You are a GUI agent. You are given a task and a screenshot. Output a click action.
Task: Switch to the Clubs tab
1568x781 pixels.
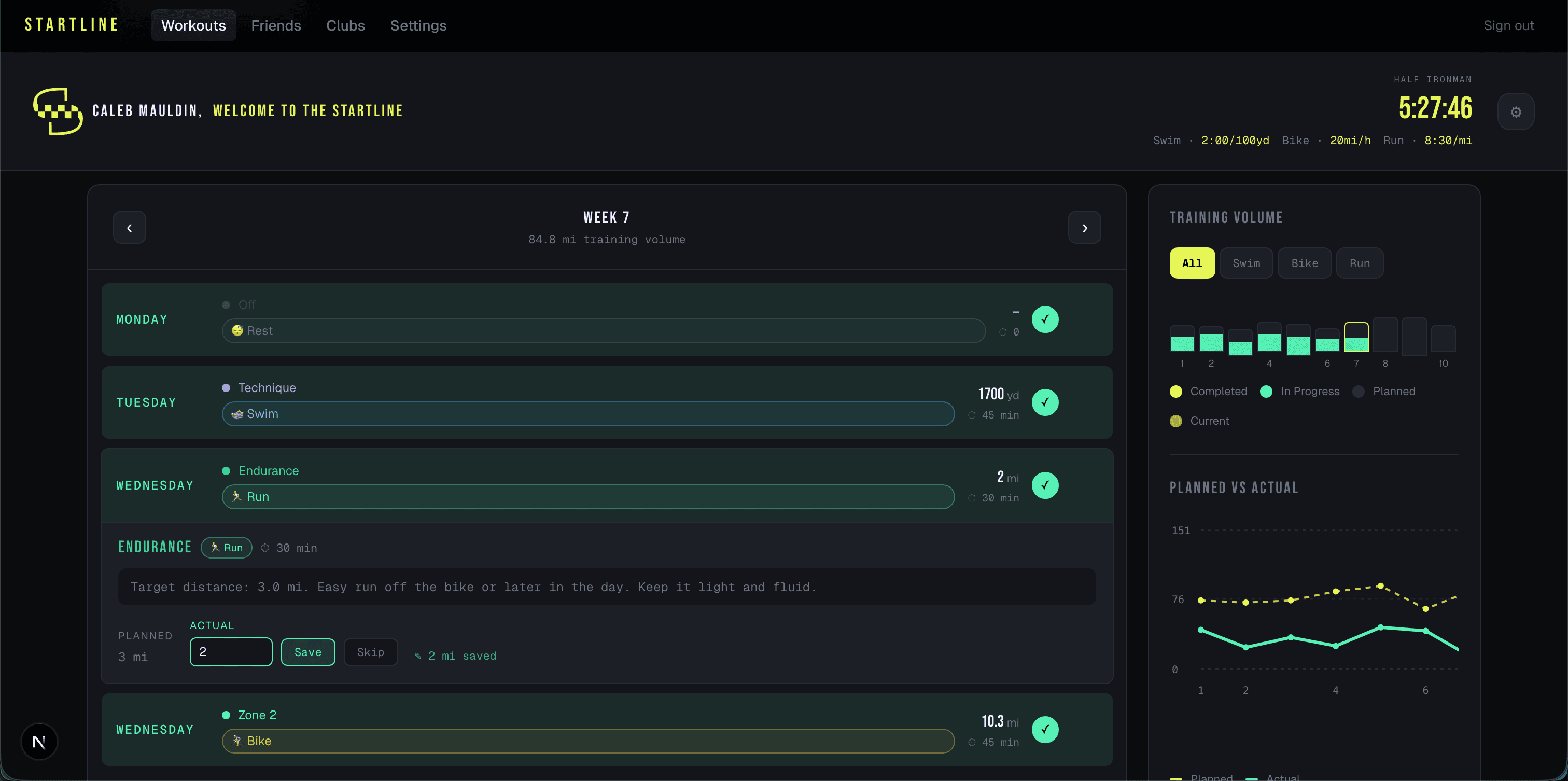pos(346,25)
